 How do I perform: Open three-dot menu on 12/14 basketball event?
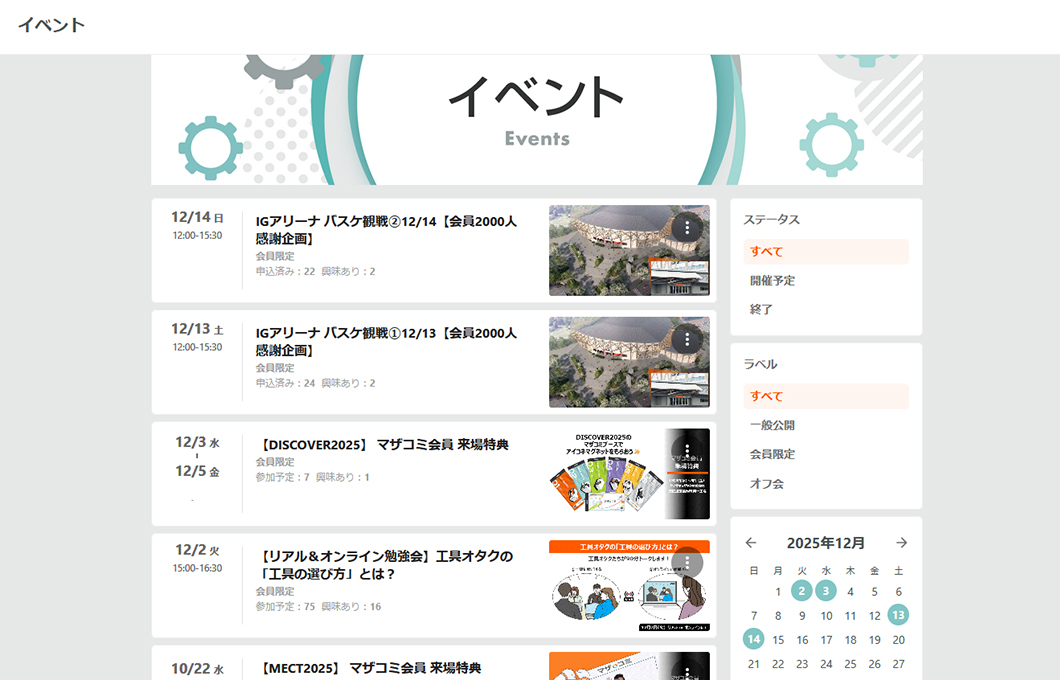coord(687,228)
